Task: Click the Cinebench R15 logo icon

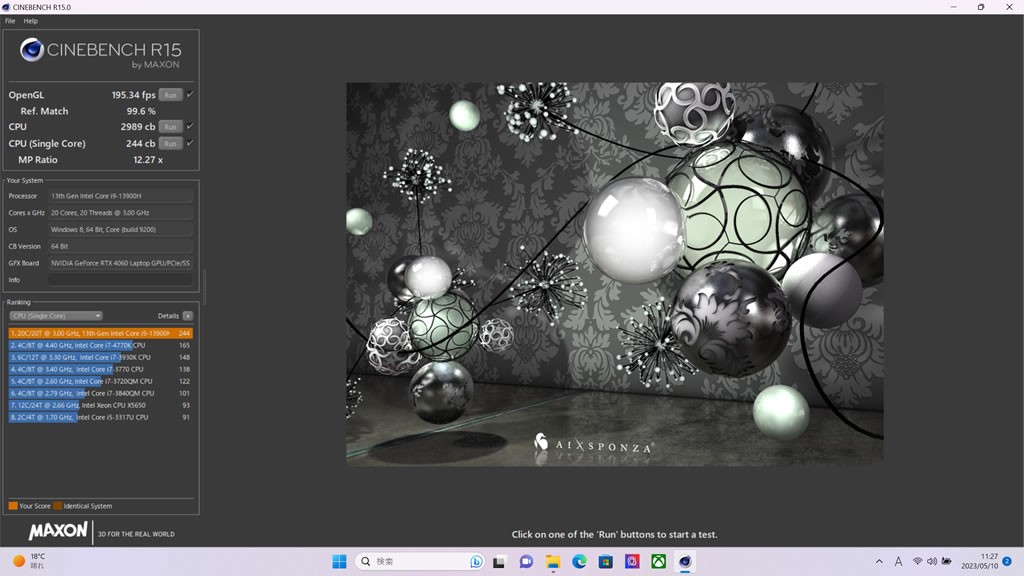Action: (x=32, y=50)
